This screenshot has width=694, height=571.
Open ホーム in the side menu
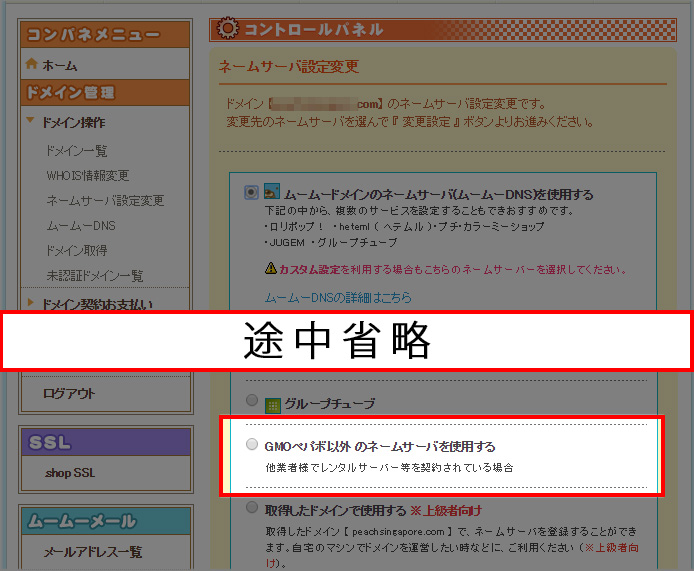click(x=59, y=66)
